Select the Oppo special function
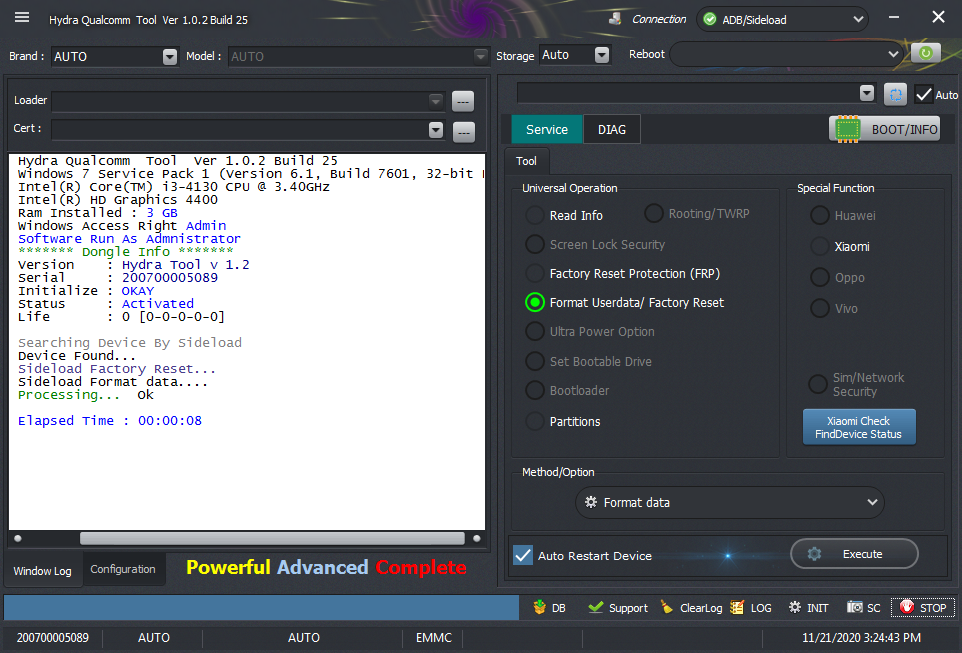The height and width of the screenshot is (653, 962). point(820,277)
